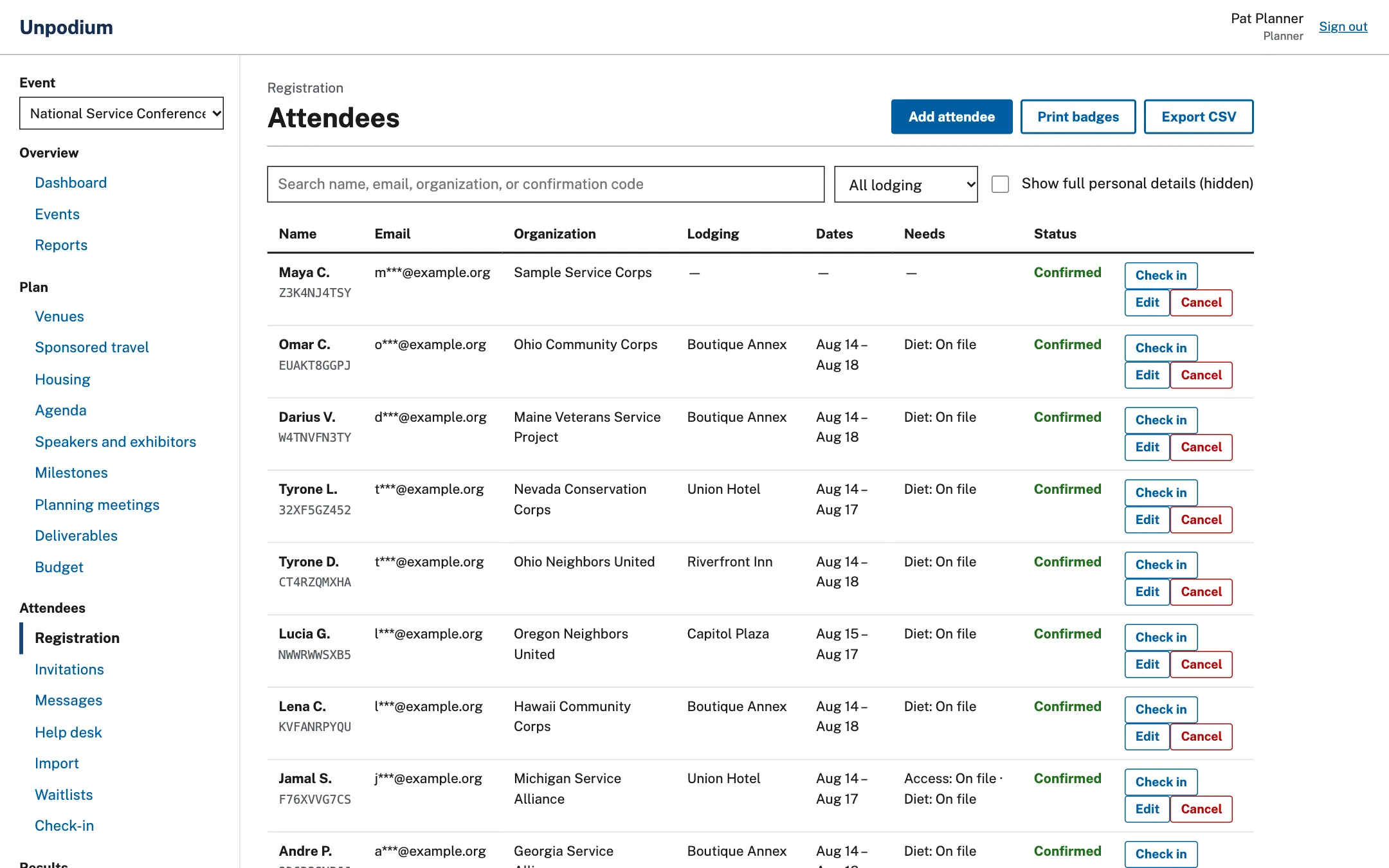Open the Event selector dropdown
1389x868 pixels.
122,113
